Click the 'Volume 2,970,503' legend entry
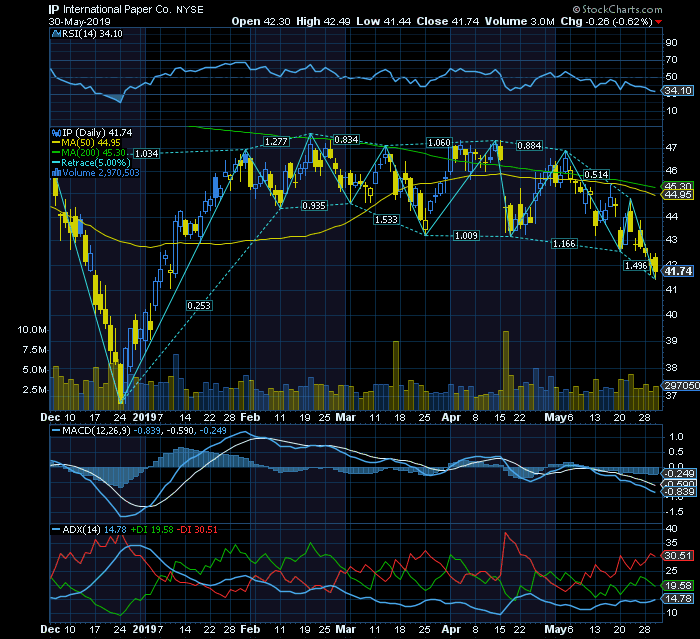The image size is (700, 639). tap(101, 172)
